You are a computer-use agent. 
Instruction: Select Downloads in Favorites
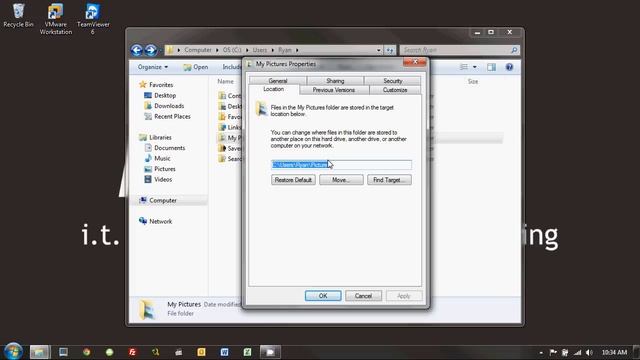click(169, 106)
